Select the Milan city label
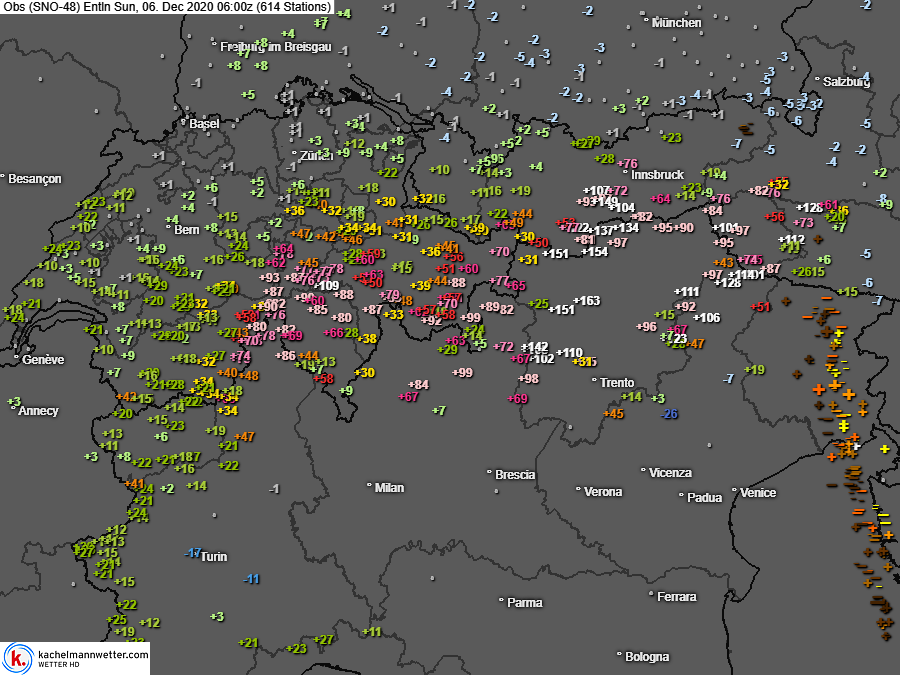900x675 pixels. point(389,487)
